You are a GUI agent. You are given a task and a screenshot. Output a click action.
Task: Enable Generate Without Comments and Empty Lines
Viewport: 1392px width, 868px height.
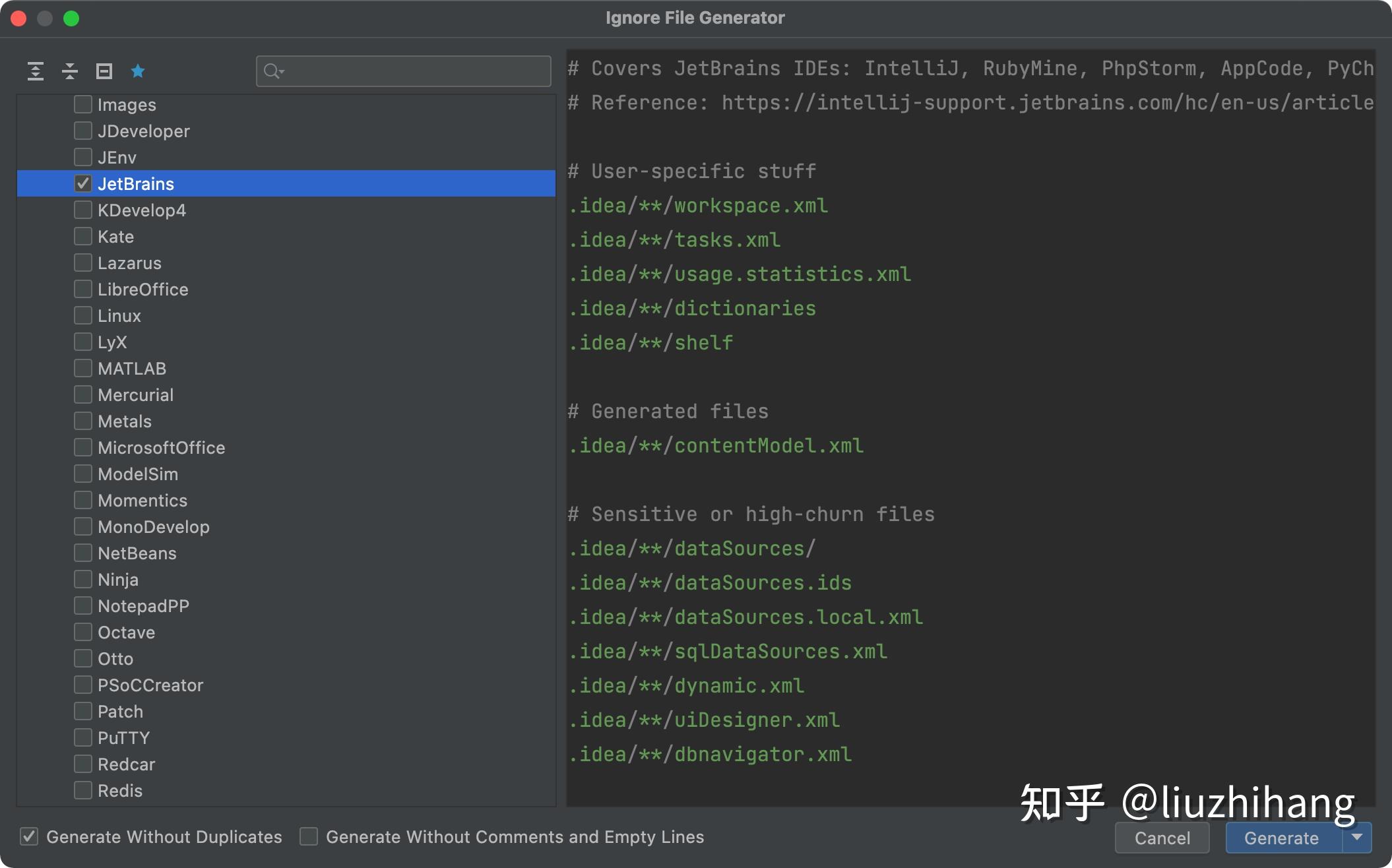(309, 836)
